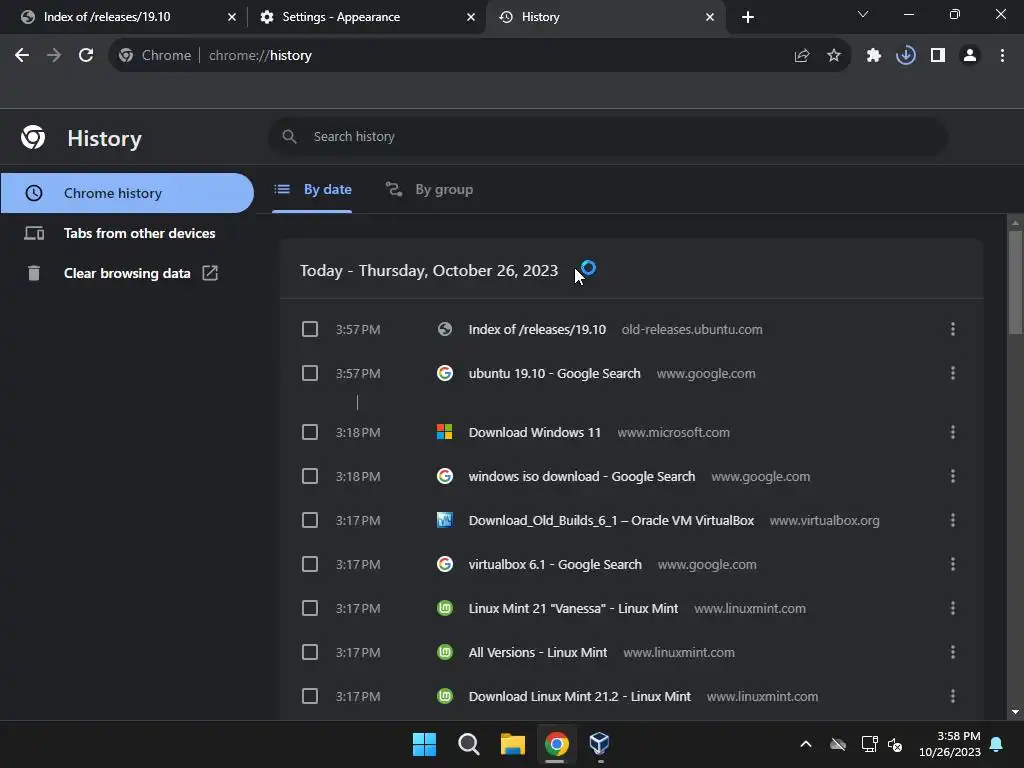Open the taskbar clock and date
Screen dimensions: 1024x768
point(950,744)
